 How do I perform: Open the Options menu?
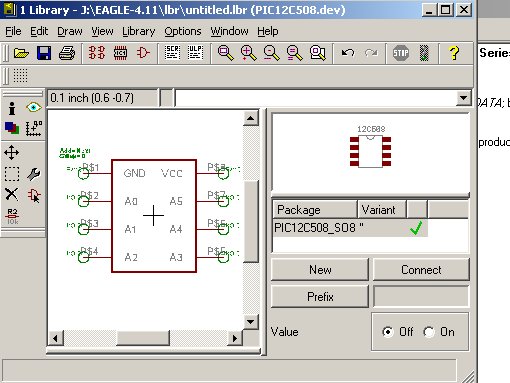click(183, 31)
